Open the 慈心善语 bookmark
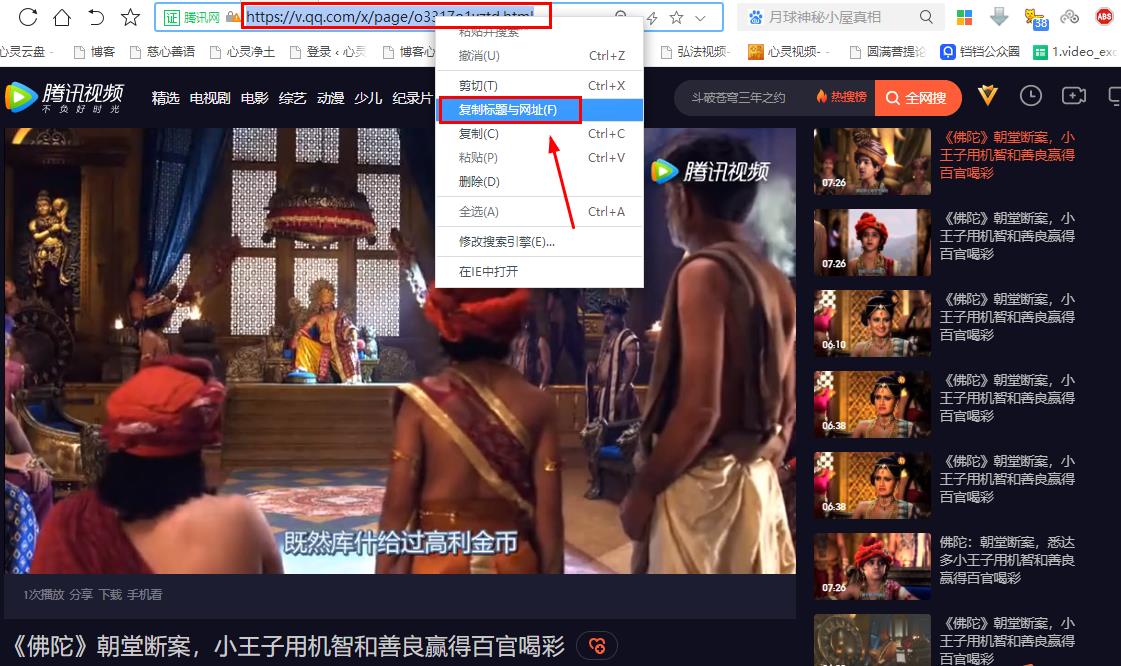This screenshot has width=1121, height=666. tap(162, 51)
